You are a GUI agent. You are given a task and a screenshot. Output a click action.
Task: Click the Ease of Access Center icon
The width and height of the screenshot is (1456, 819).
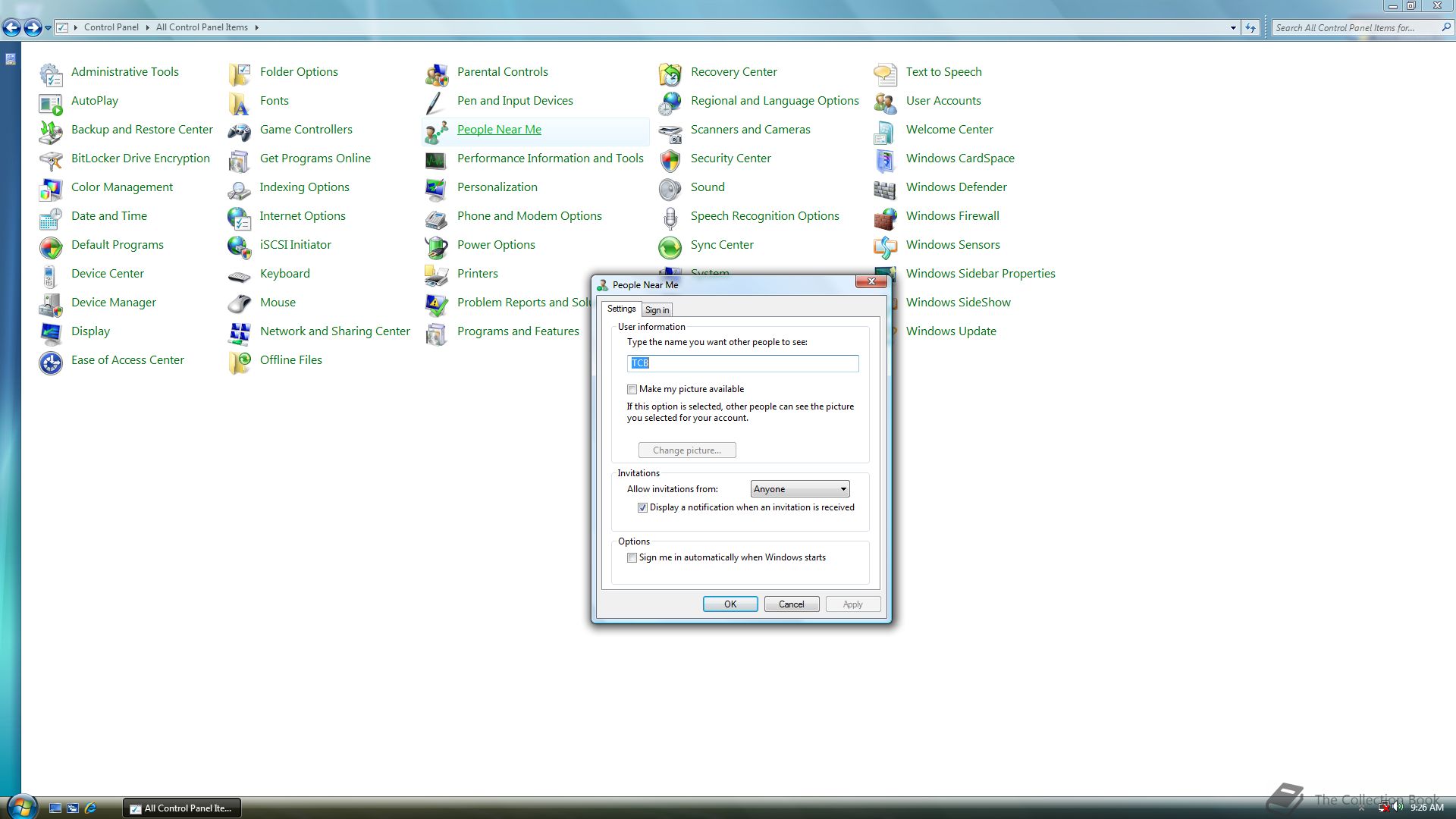tap(51, 362)
